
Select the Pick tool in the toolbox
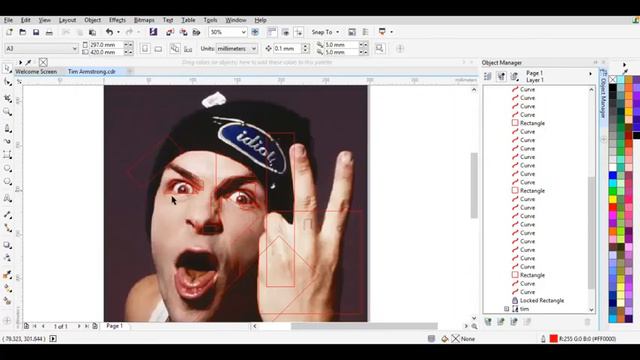7,68
